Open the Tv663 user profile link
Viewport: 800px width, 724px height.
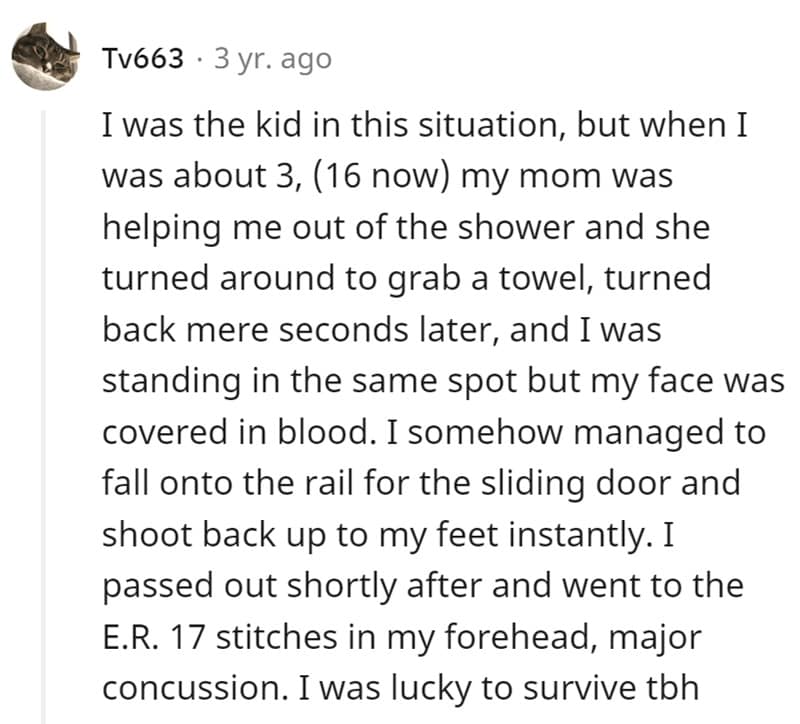143,59
